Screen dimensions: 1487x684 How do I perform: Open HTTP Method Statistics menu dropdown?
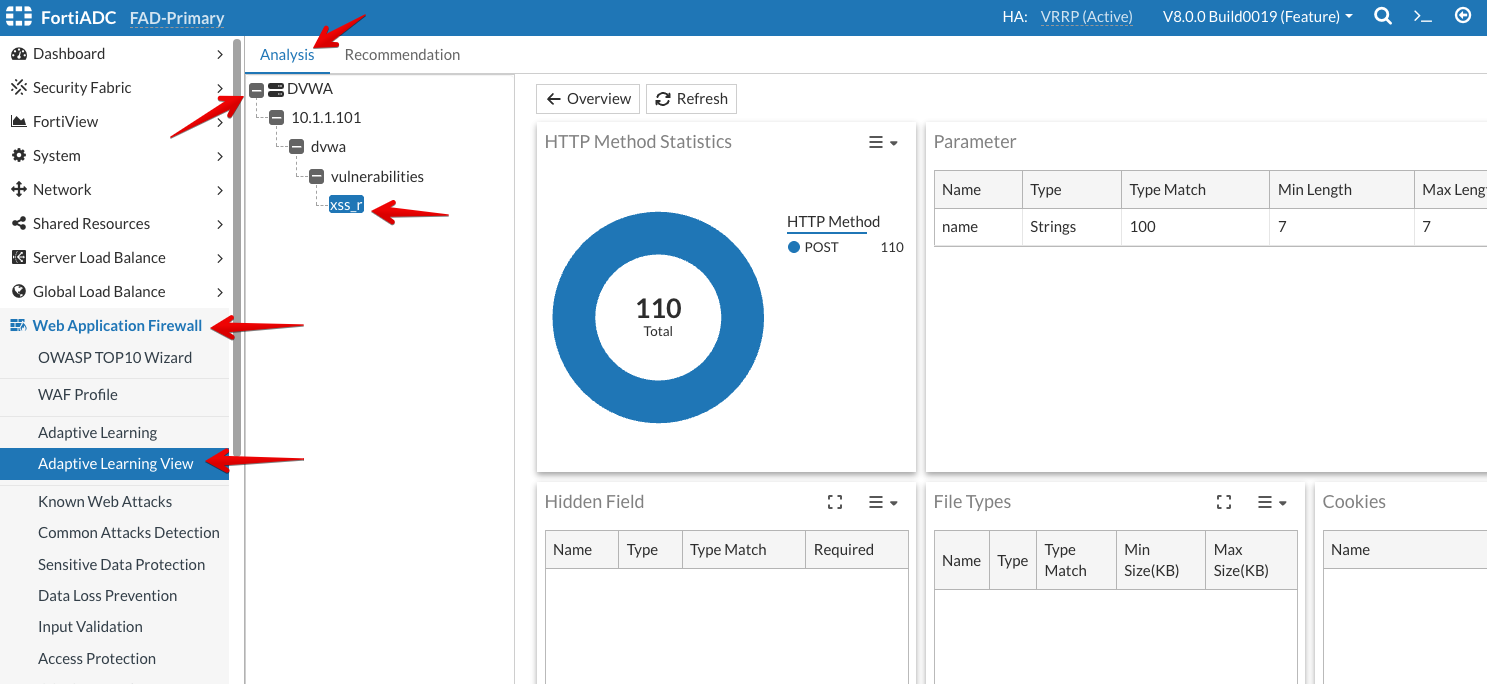coord(883,143)
